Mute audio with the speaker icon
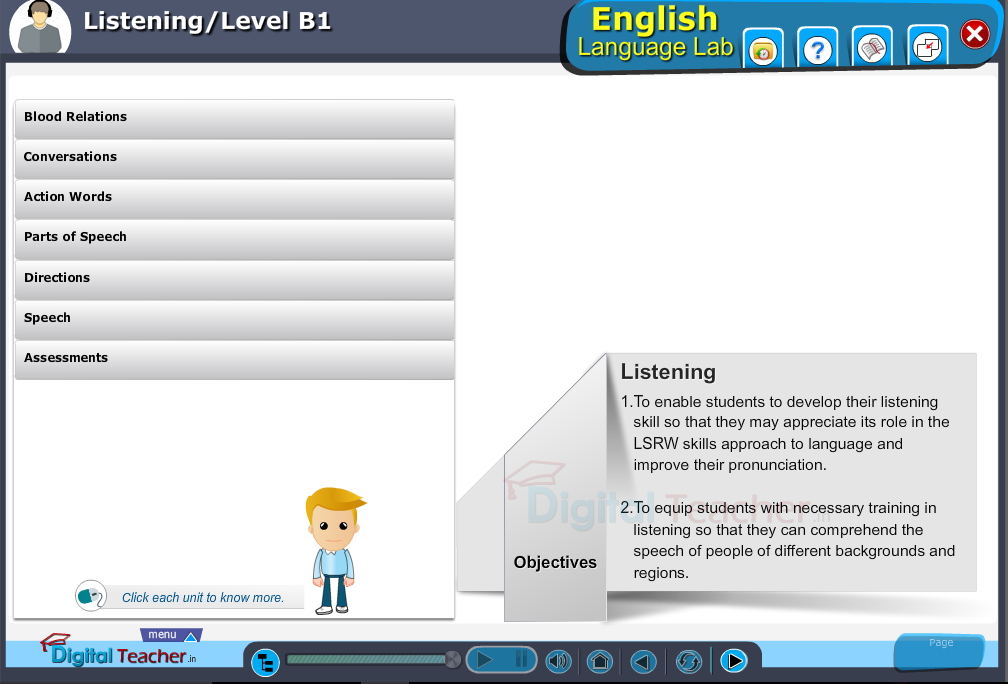Image resolution: width=1008 pixels, height=684 pixels. click(x=557, y=661)
